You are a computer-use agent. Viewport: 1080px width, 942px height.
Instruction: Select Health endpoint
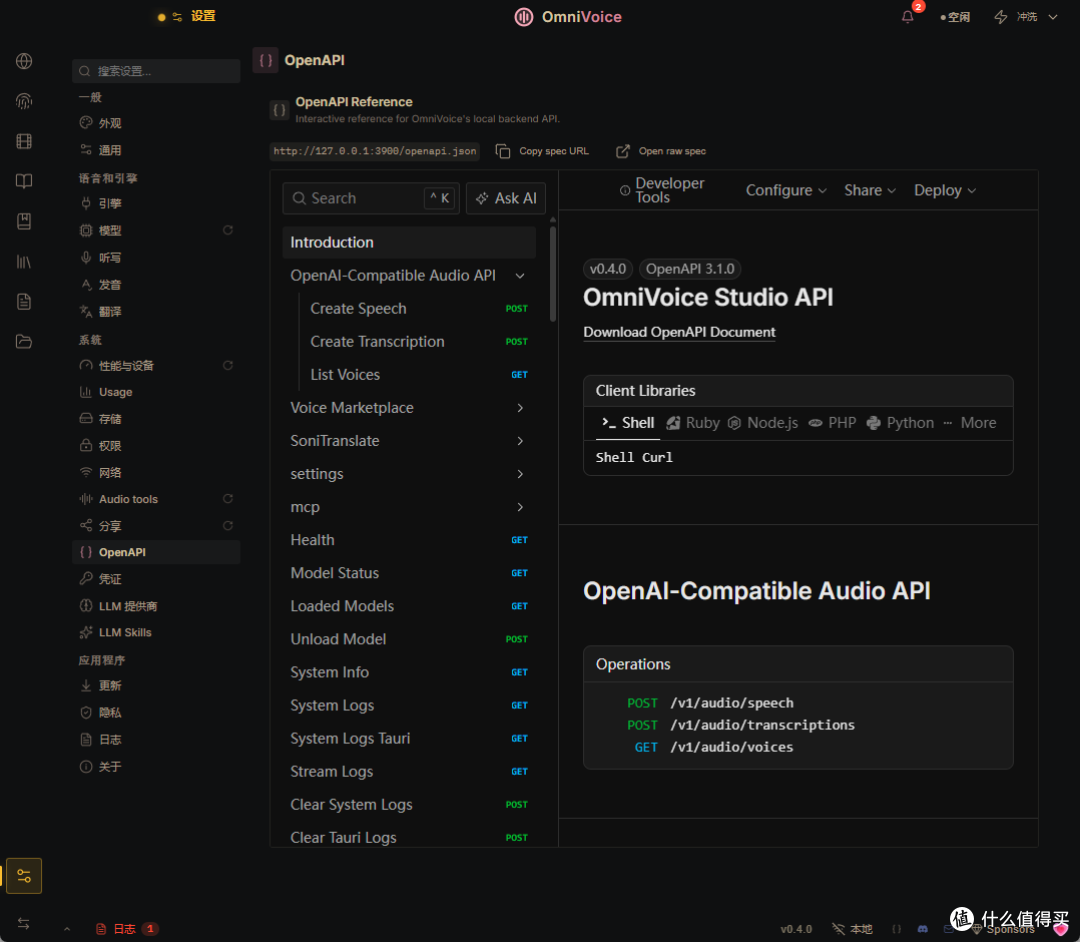click(409, 540)
